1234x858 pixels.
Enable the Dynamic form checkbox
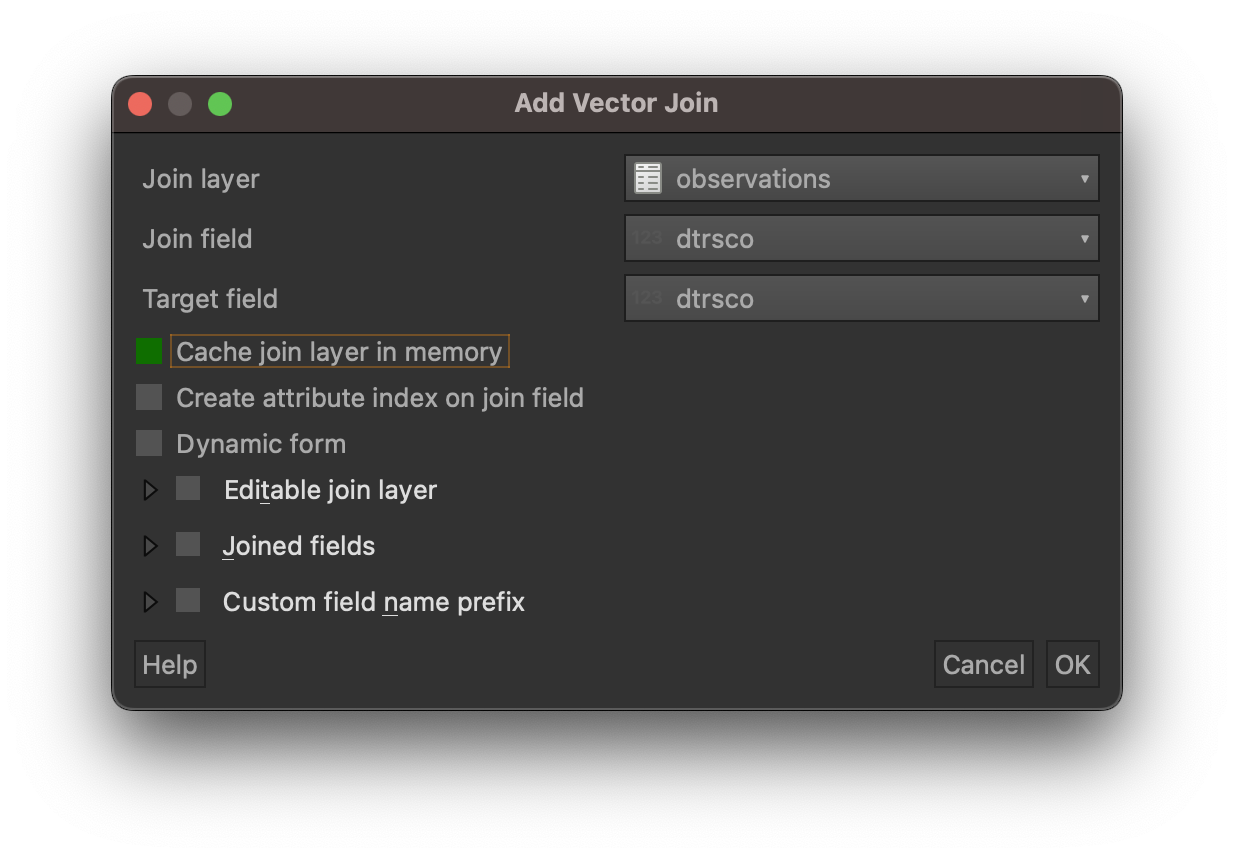point(149,443)
